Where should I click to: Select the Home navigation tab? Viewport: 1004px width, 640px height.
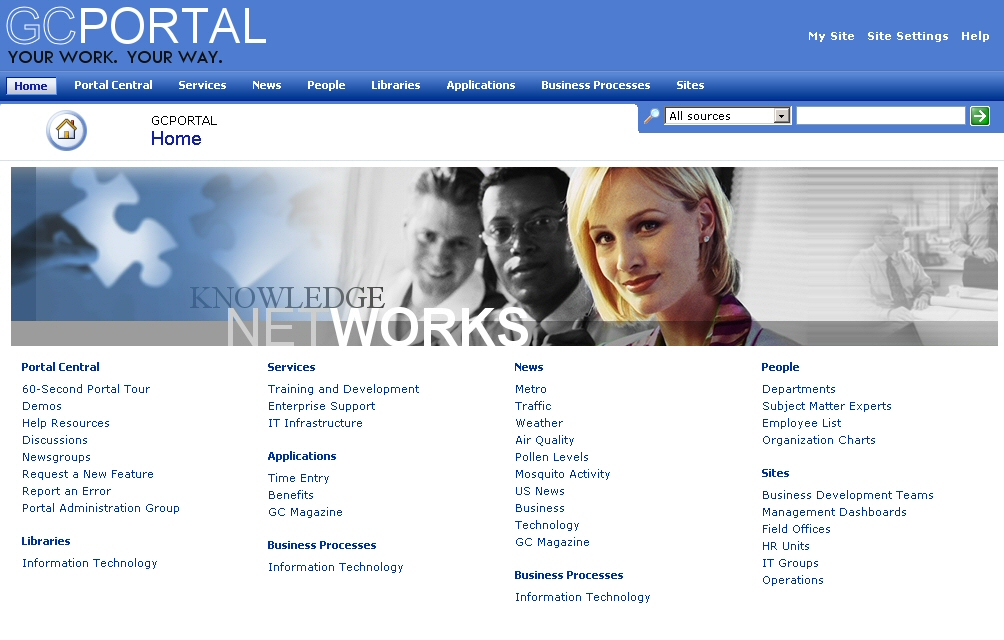(x=31, y=86)
